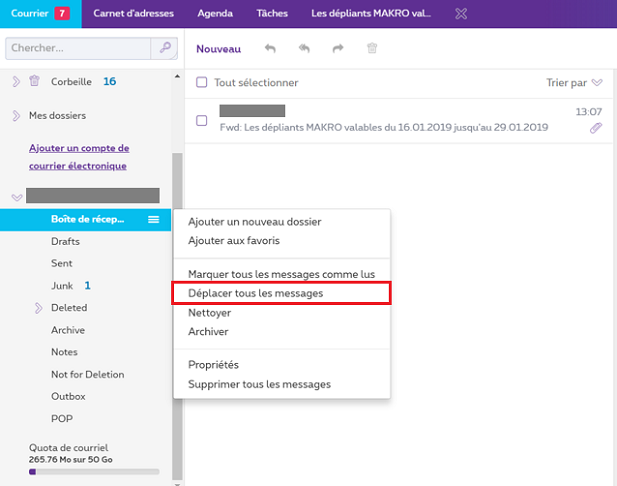Click the search magnifier icon

point(163,48)
